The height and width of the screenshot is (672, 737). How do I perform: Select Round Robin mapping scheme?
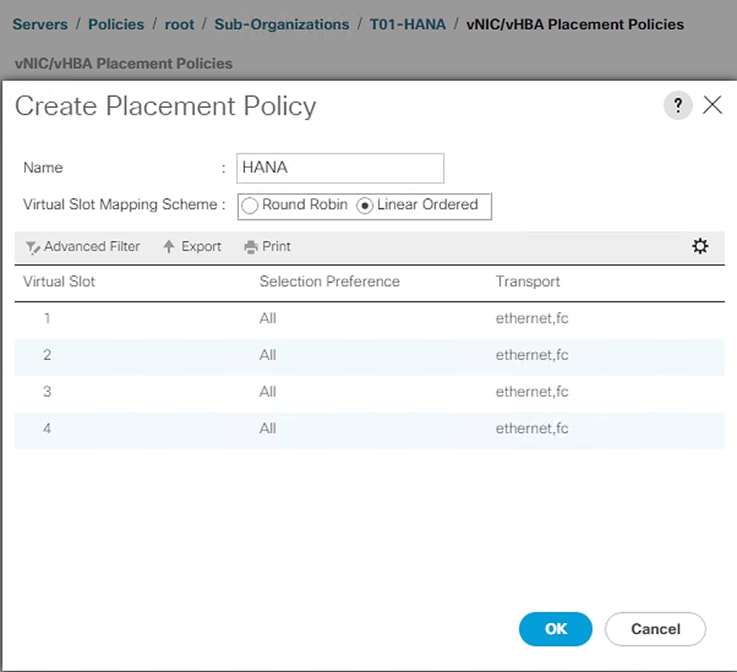click(x=250, y=205)
